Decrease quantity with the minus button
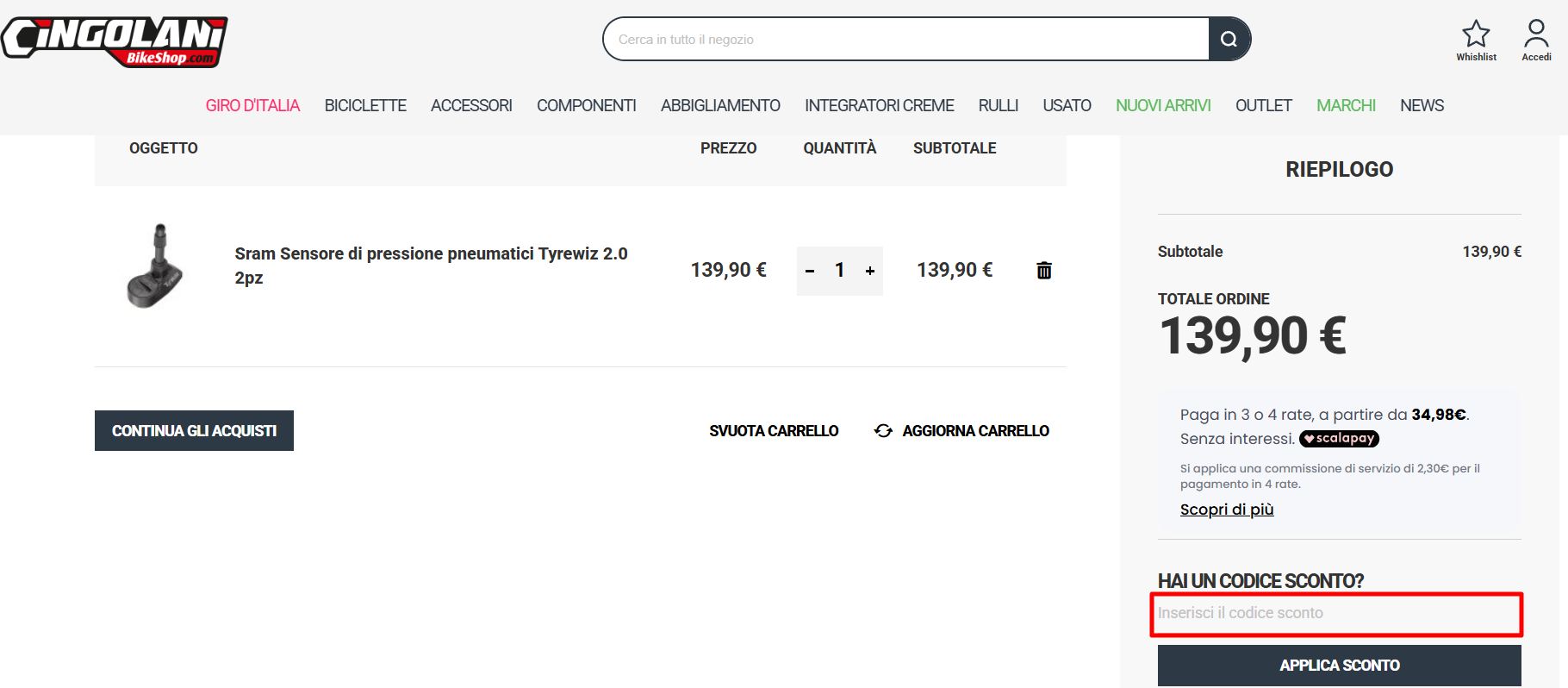The width and height of the screenshot is (1568, 688). tap(810, 271)
